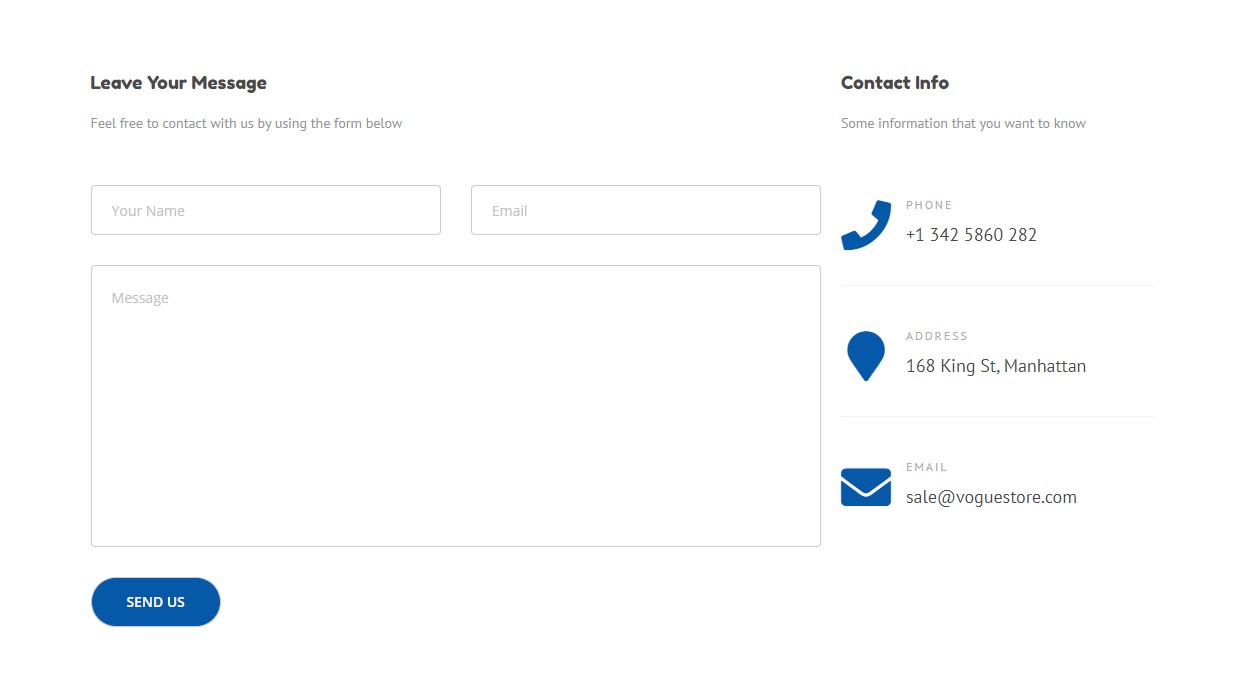Click the 168 King St, Manhattan address
The image size is (1240, 681).
996,366
